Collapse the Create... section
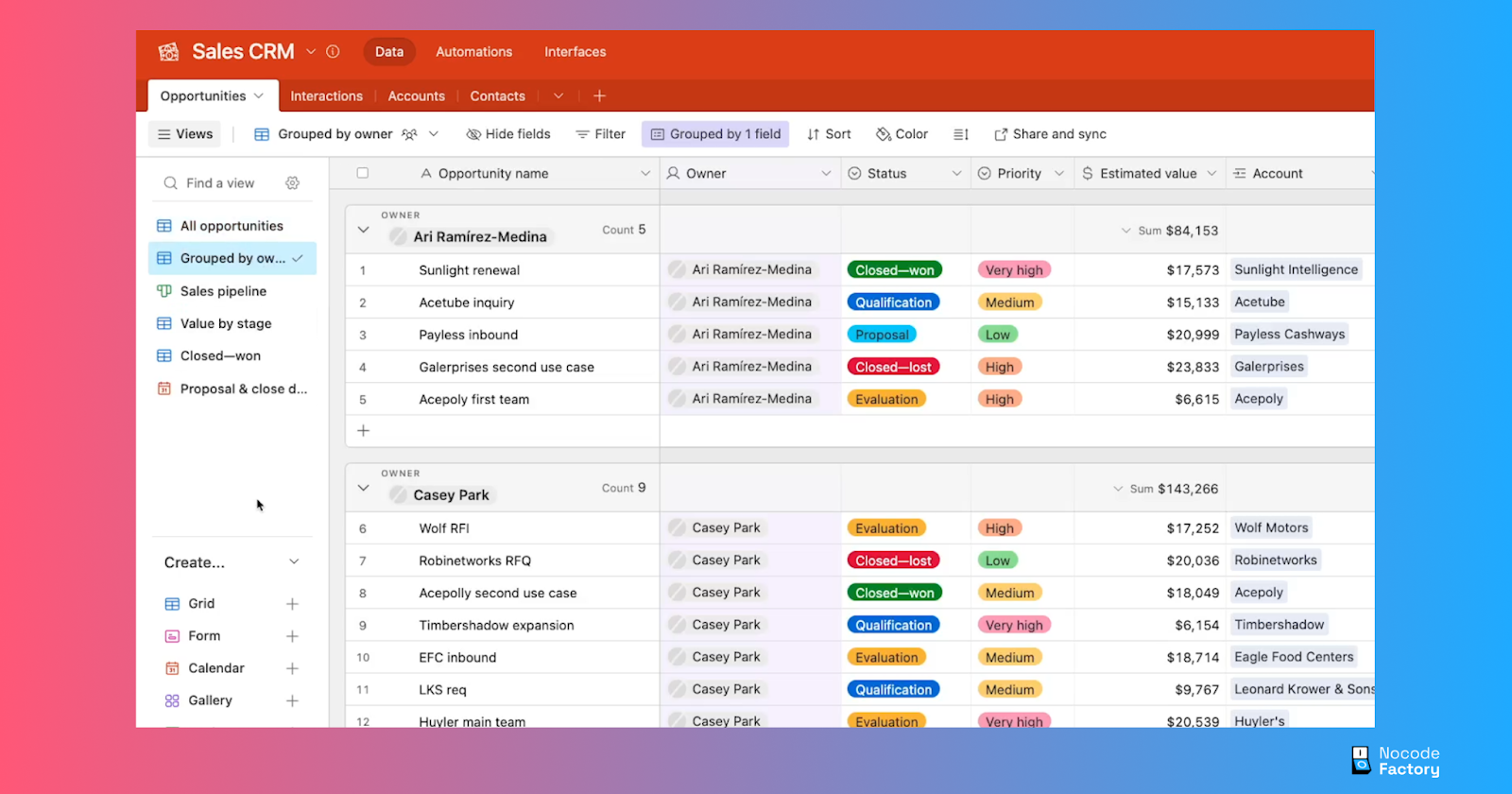 pyautogui.click(x=294, y=562)
